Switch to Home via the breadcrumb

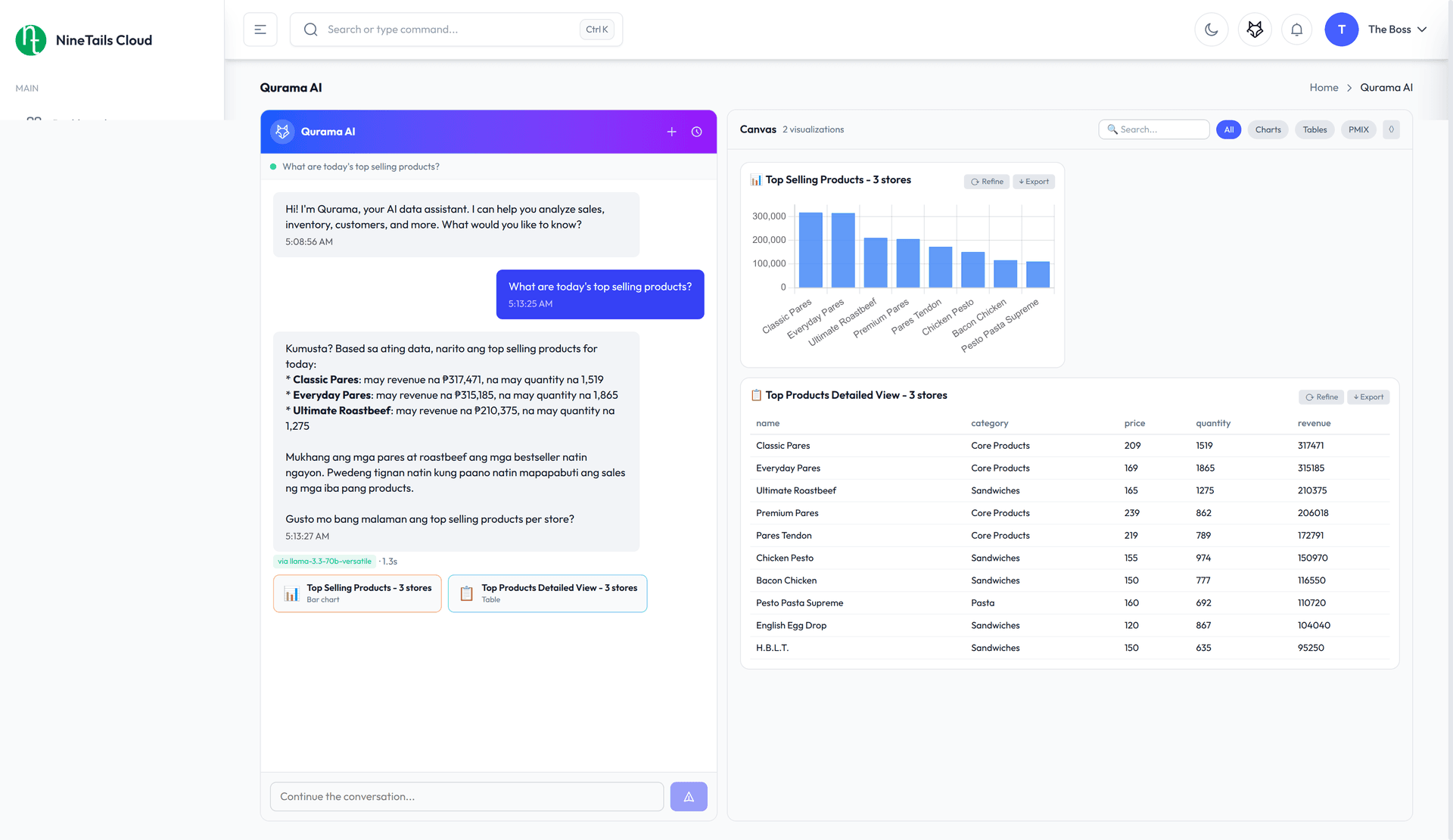click(1324, 87)
